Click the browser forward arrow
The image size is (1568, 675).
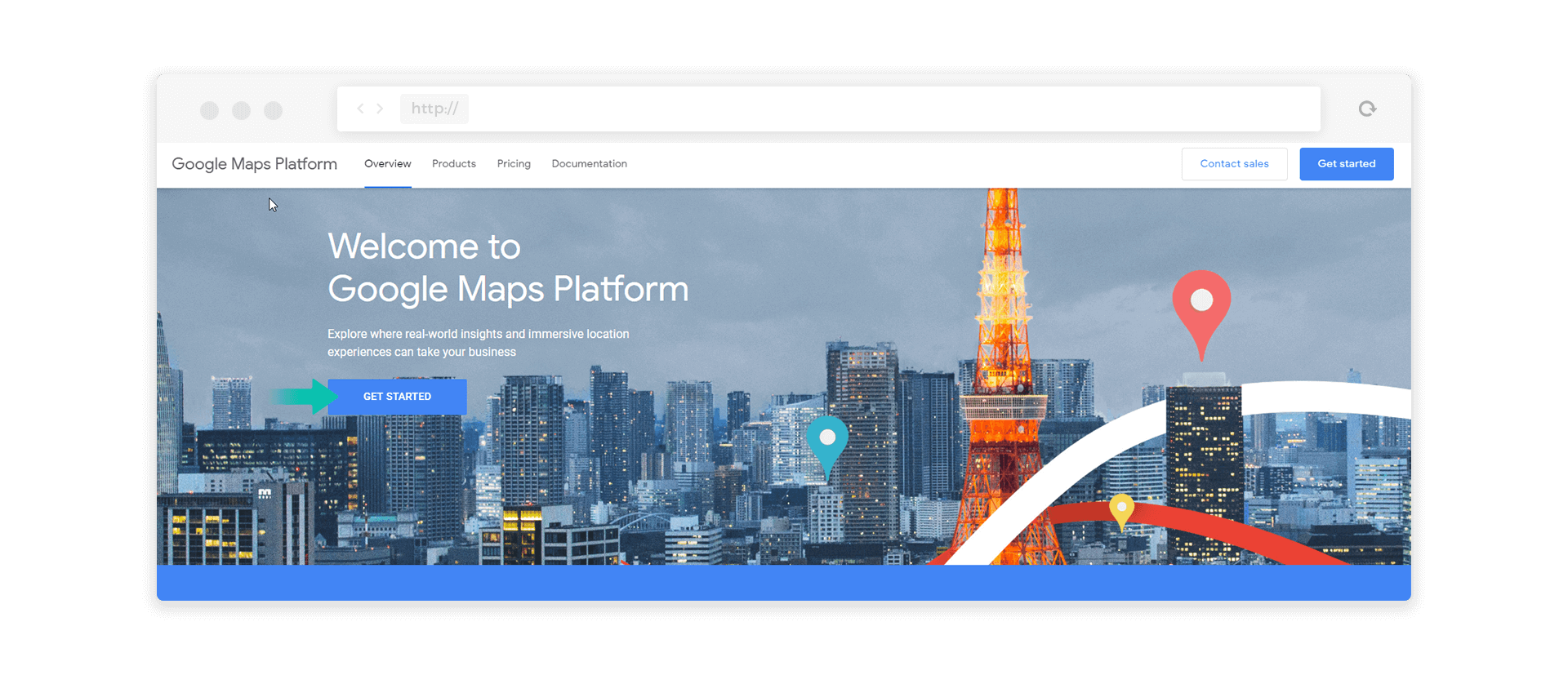click(x=380, y=109)
